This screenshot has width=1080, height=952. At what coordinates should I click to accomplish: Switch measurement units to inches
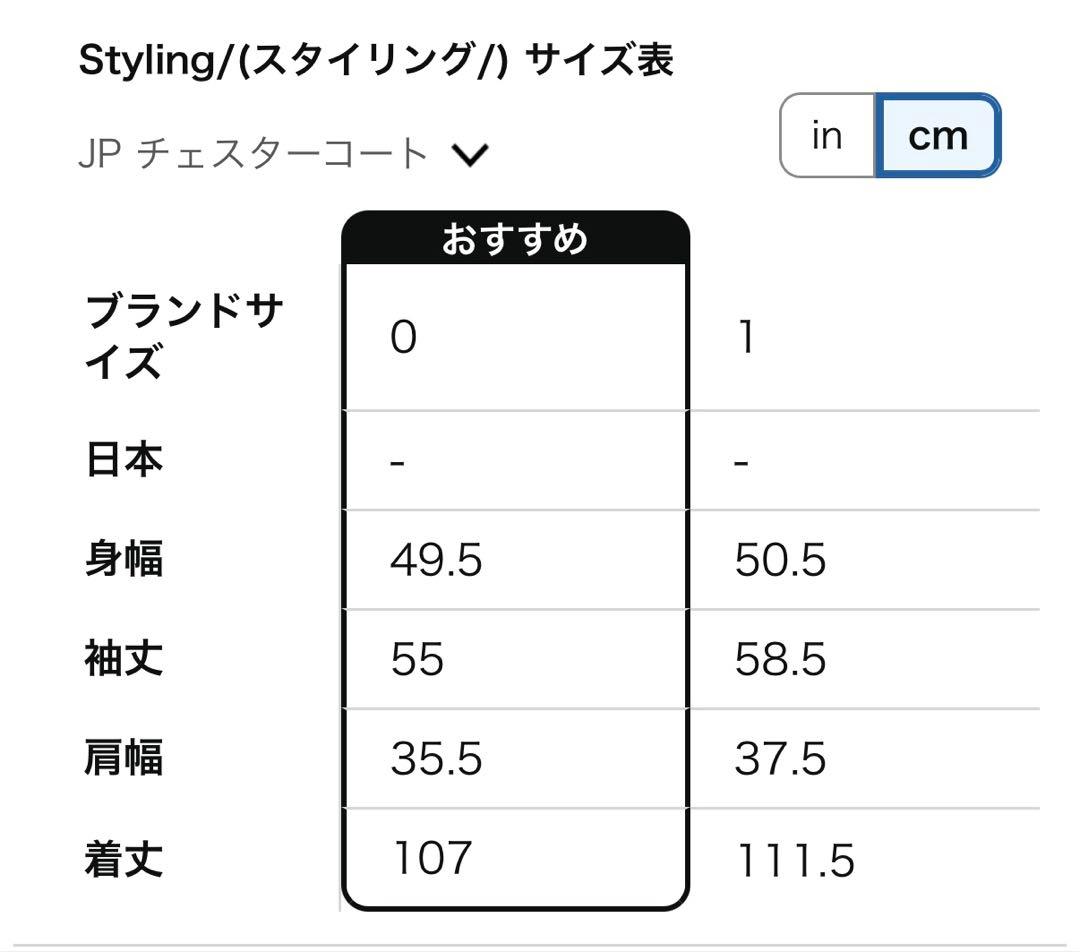[x=827, y=136]
